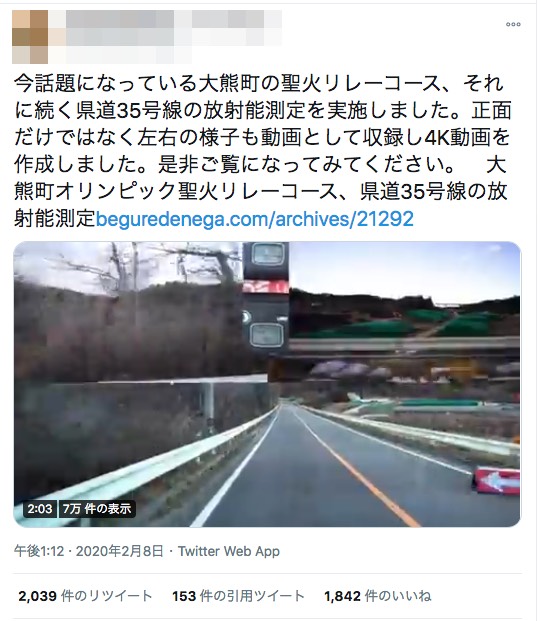
Task: Click the 2020年2月8日 date text
Action: (119, 551)
